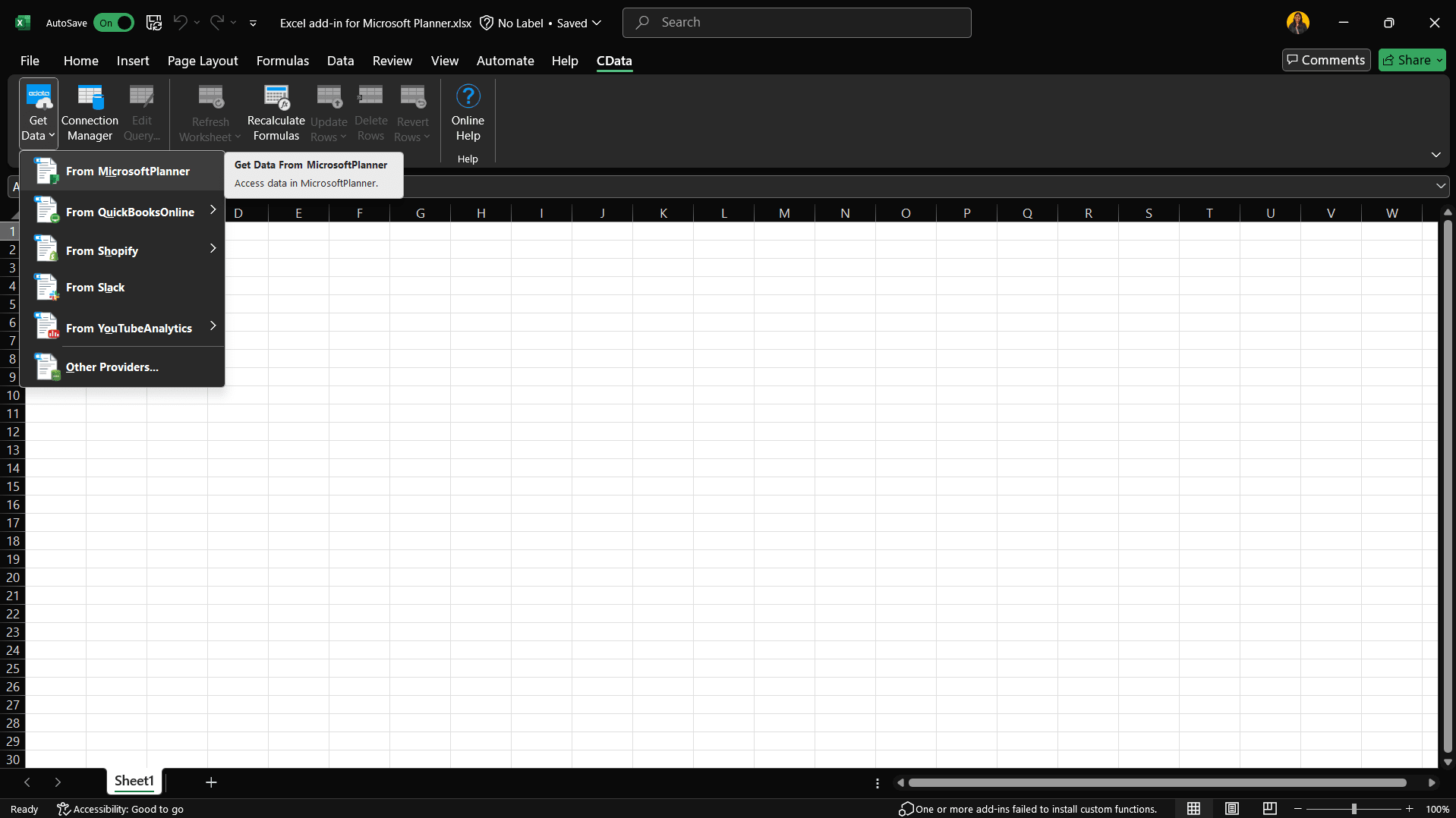
Task: Click the Undo arrow icon
Action: pyautogui.click(x=180, y=23)
